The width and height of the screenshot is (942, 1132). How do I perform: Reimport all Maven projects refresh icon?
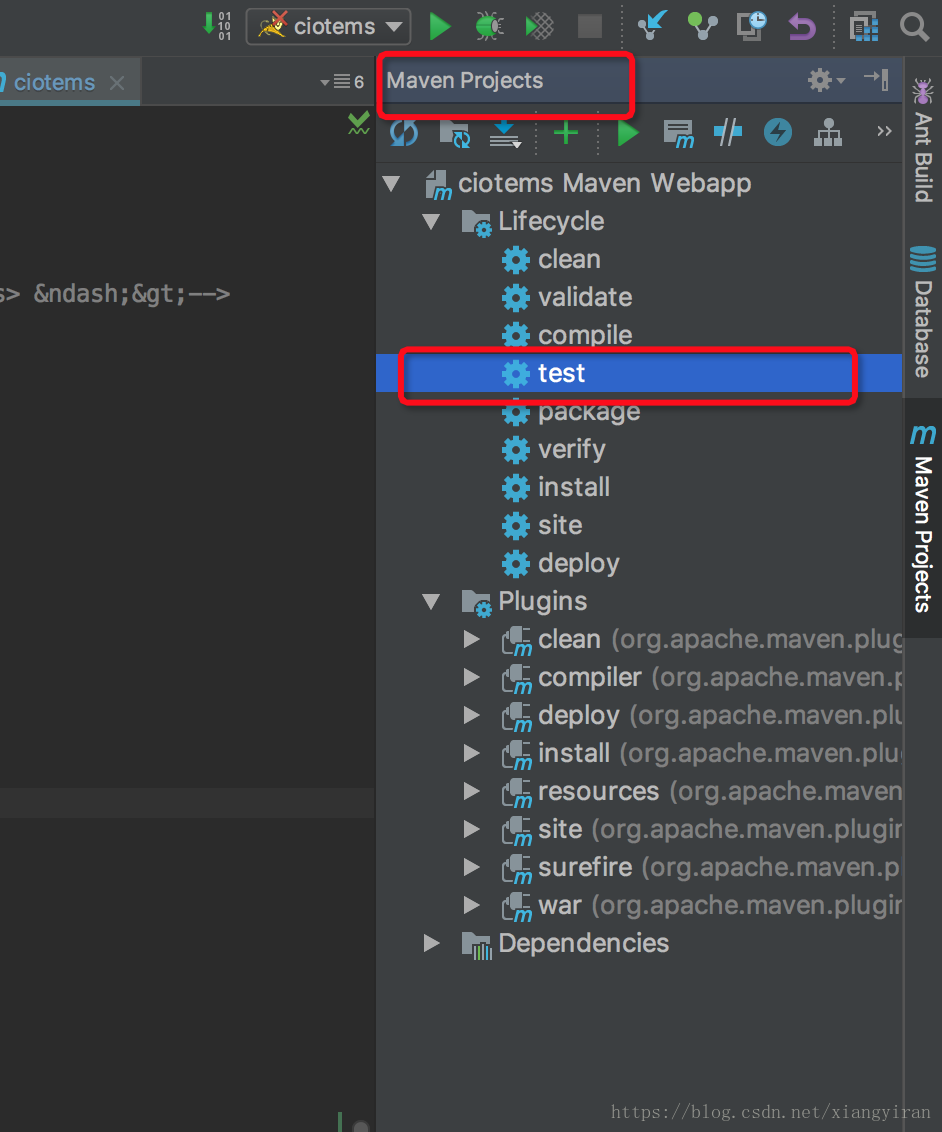[x=404, y=133]
